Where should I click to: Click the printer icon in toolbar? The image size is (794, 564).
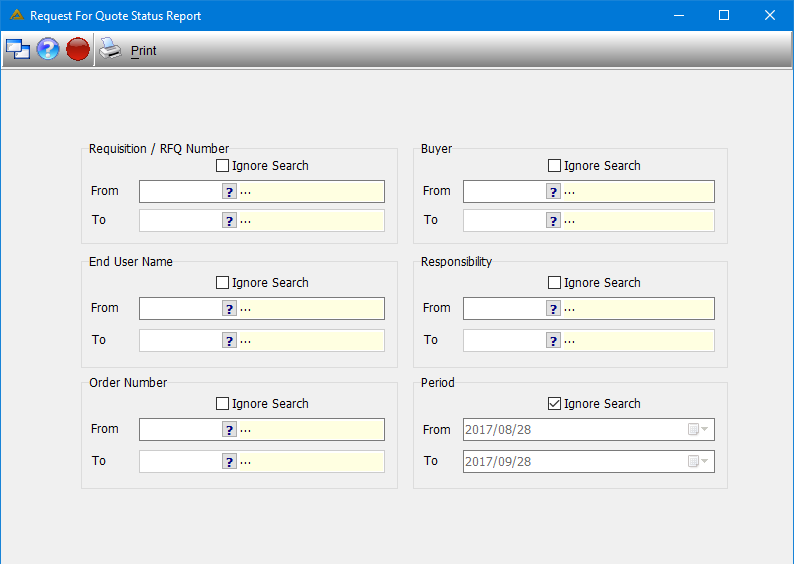click(110, 49)
